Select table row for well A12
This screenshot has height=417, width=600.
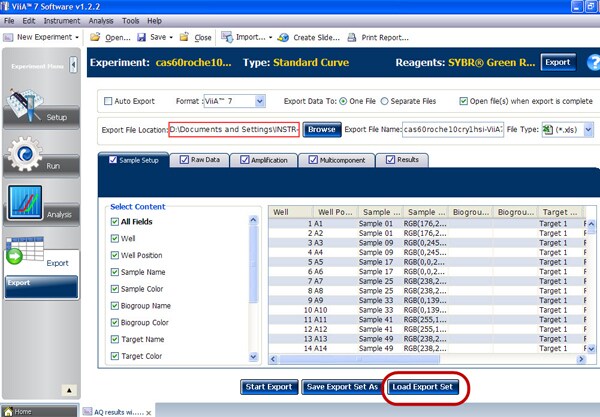[427, 329]
